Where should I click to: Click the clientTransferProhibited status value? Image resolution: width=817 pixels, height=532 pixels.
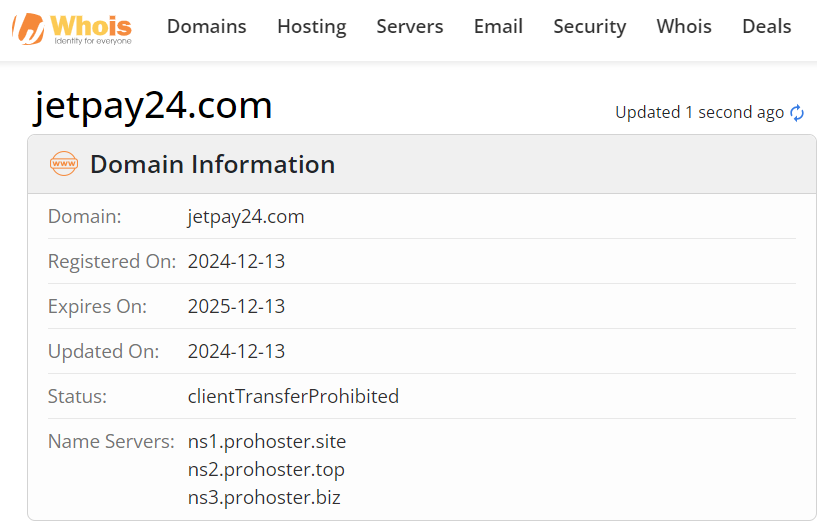pyautogui.click(x=293, y=397)
